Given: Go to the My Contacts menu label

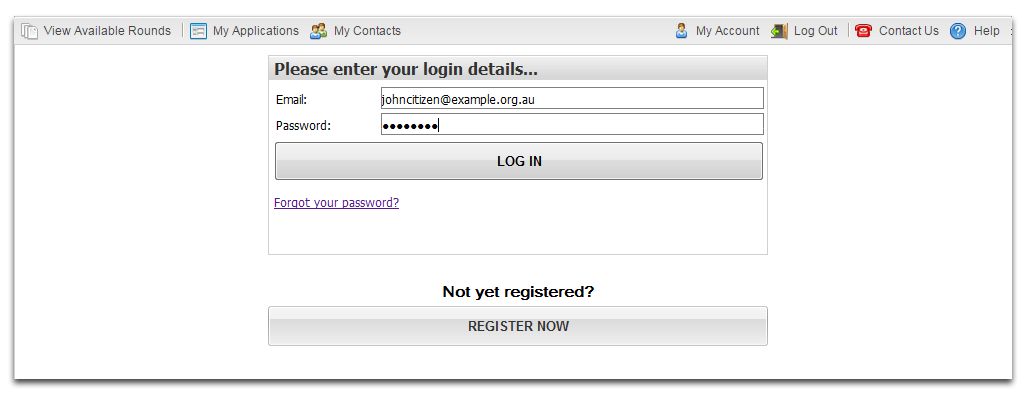Looking at the screenshot, I should pyautogui.click(x=367, y=31).
